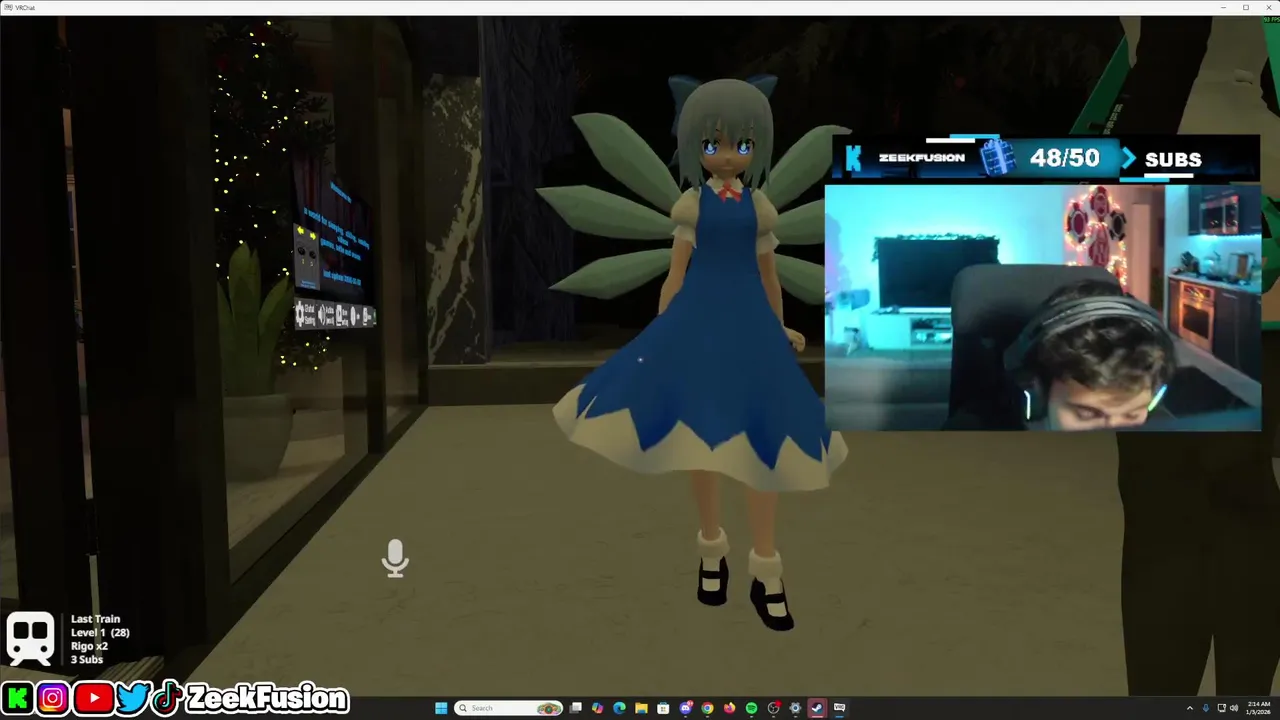The width and height of the screenshot is (1280, 720).
Task: Click the TikTok logo icon
Action: (168, 697)
